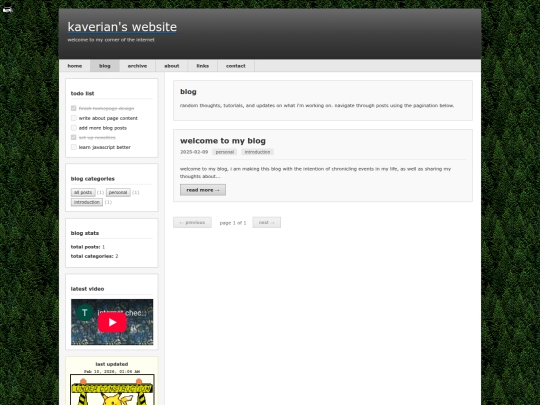Click the introduction tag under post title
This screenshot has width=540, height=405.
click(258, 152)
